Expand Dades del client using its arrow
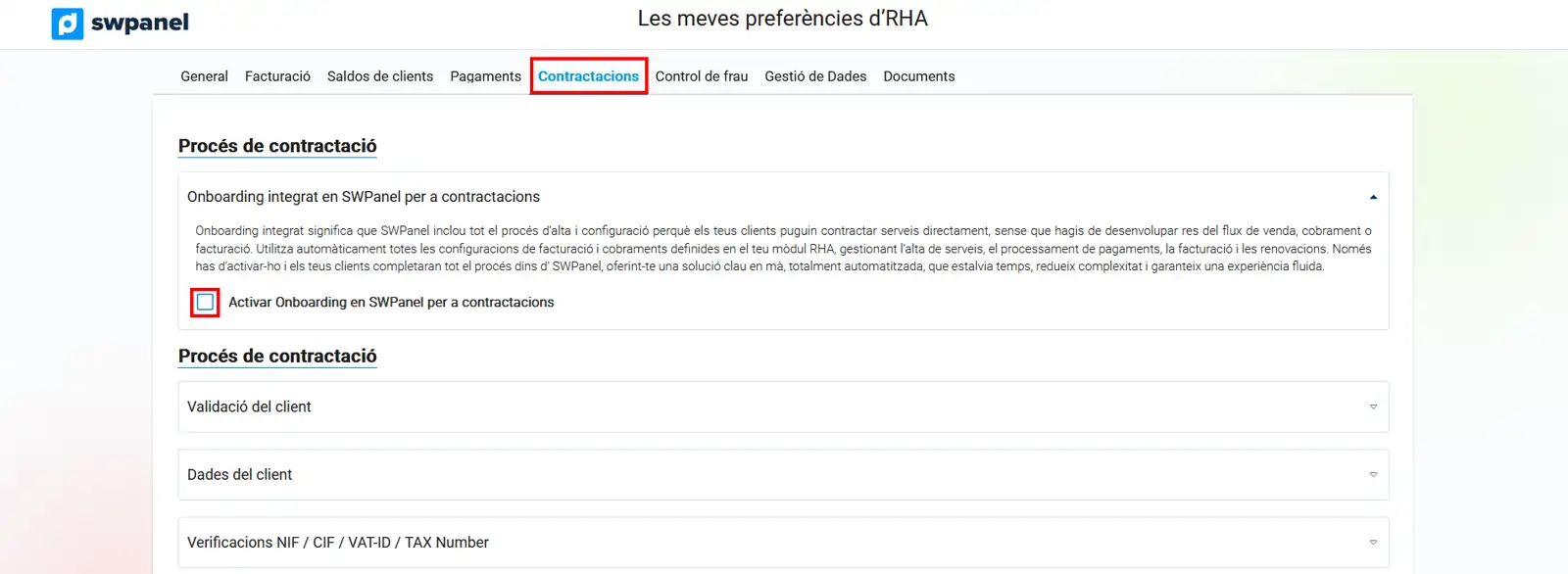This screenshot has width=1568, height=574. point(1373,475)
